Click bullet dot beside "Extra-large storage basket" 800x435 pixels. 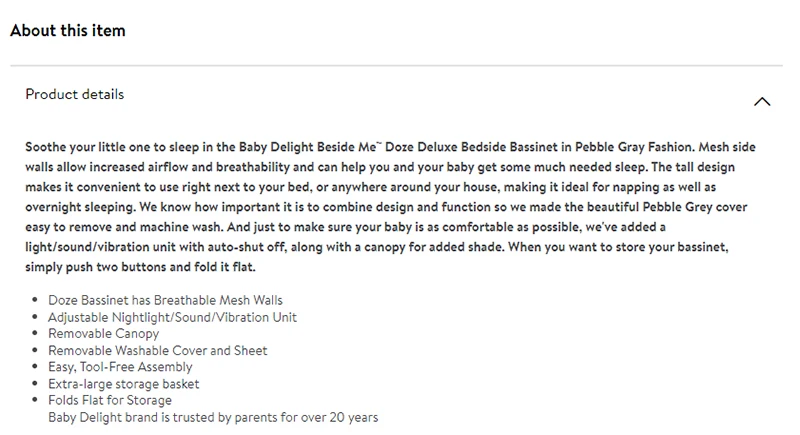[36, 384]
